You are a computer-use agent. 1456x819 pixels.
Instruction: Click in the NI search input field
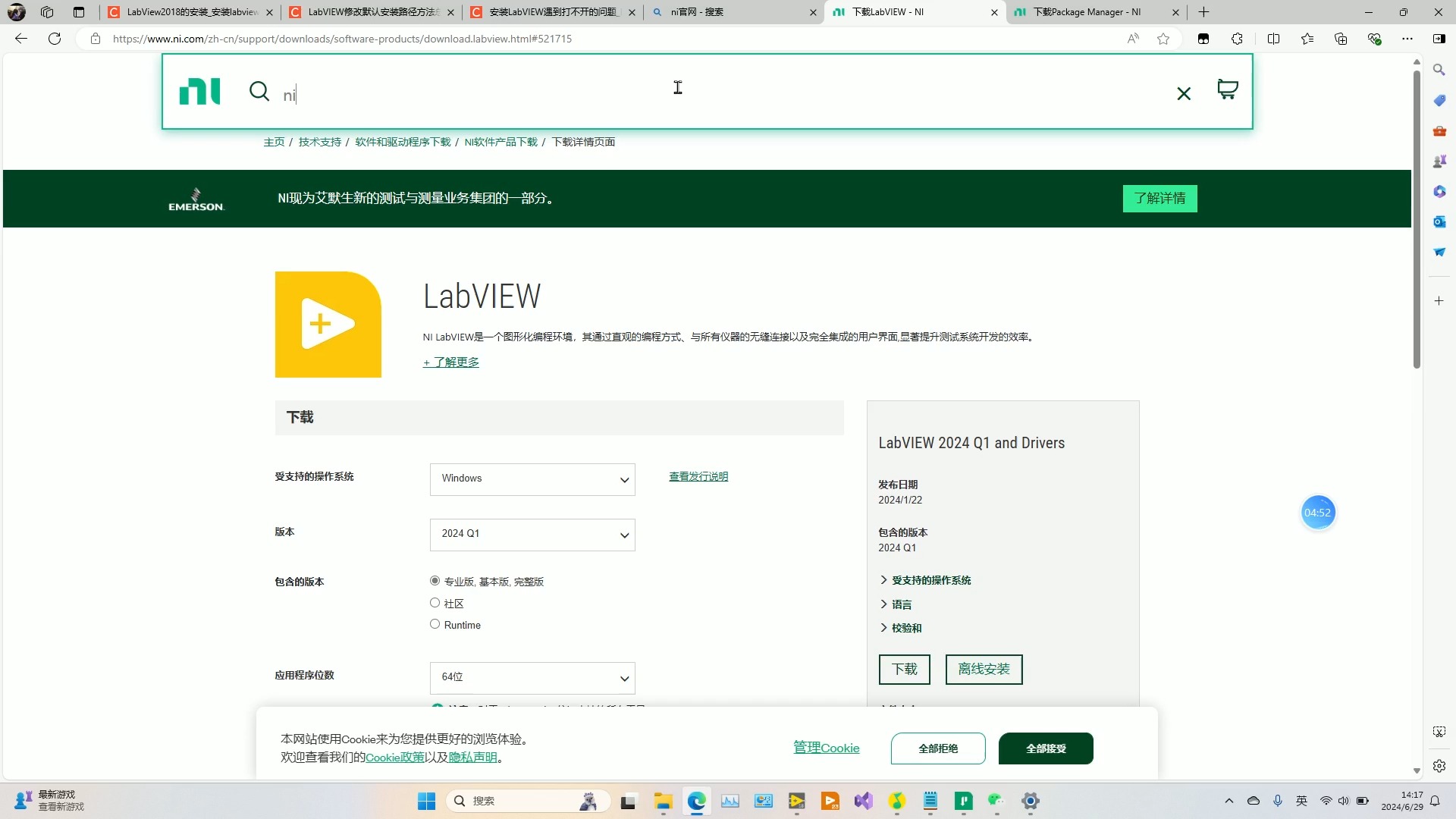tap(720, 95)
